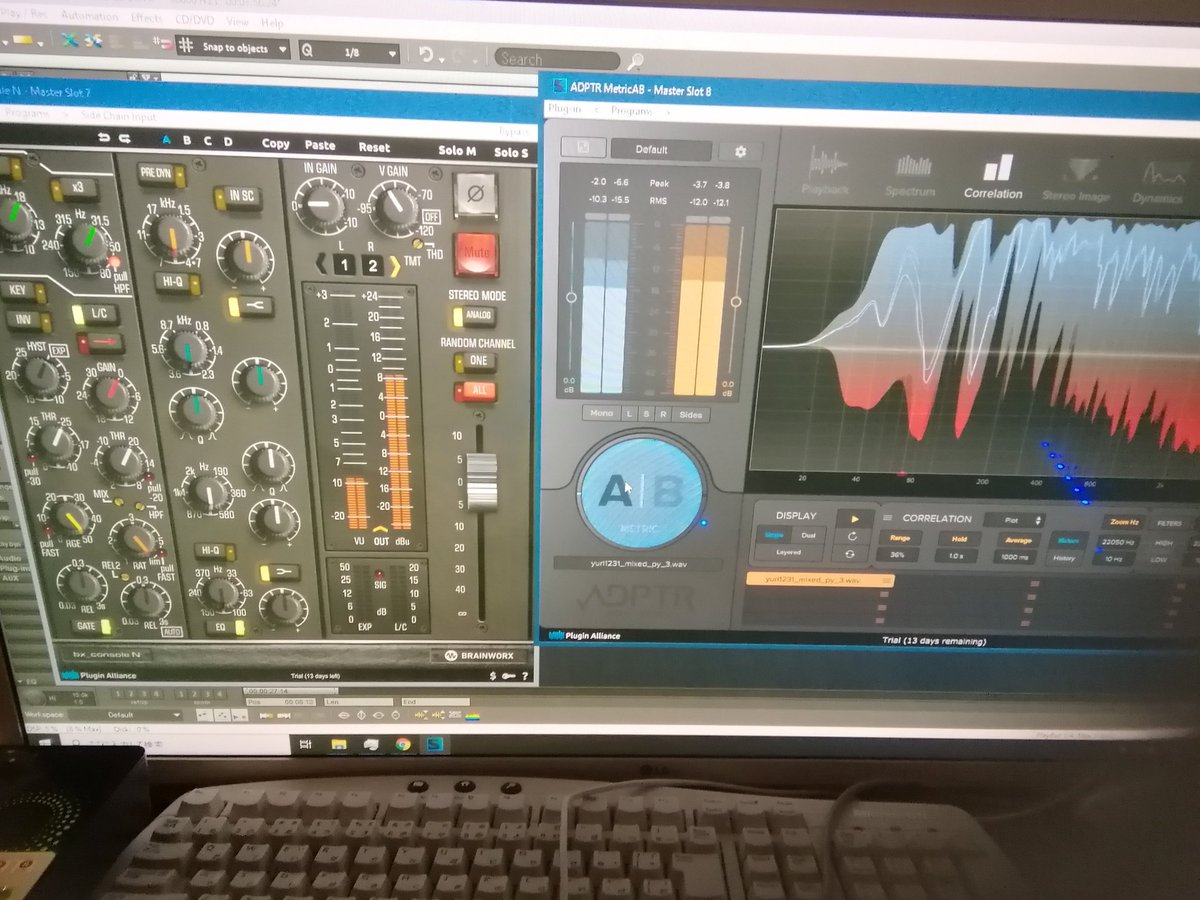Toggle the IN SC switch
This screenshot has height=900, width=1200.
tap(237, 197)
